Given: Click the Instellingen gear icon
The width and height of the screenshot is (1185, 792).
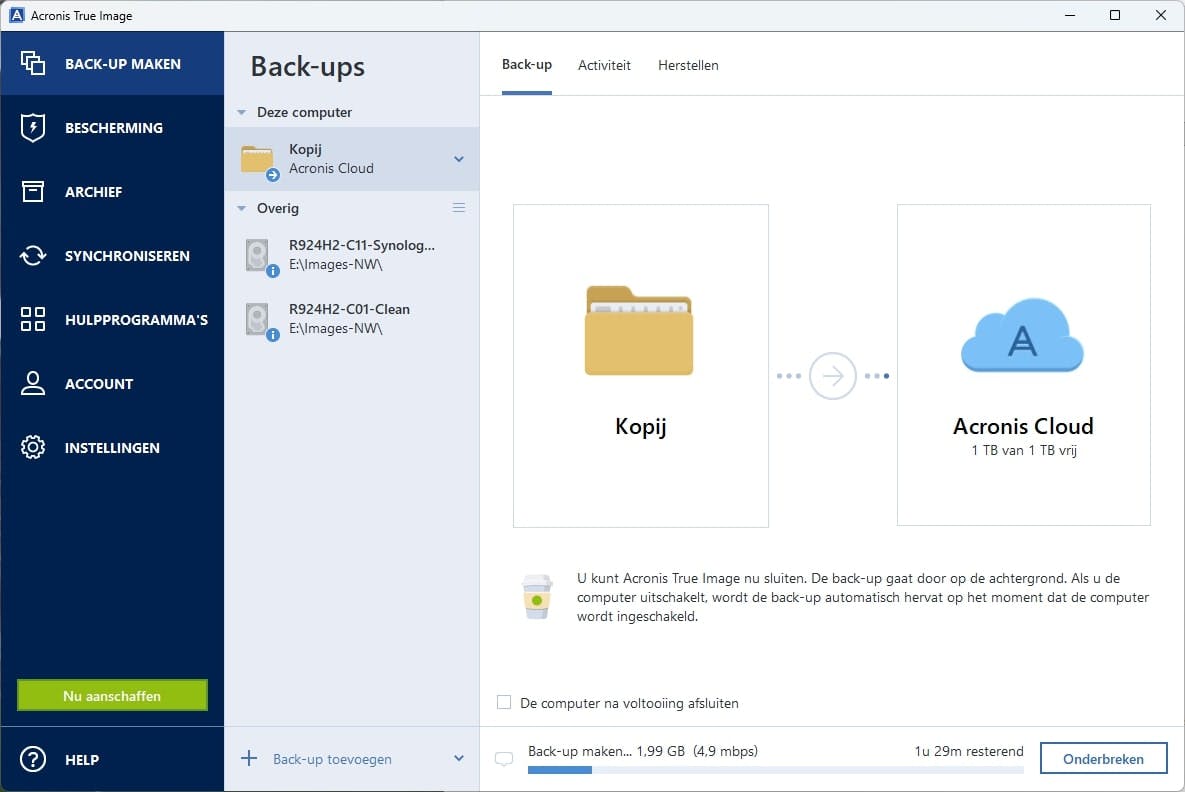Looking at the screenshot, I should tap(32, 447).
